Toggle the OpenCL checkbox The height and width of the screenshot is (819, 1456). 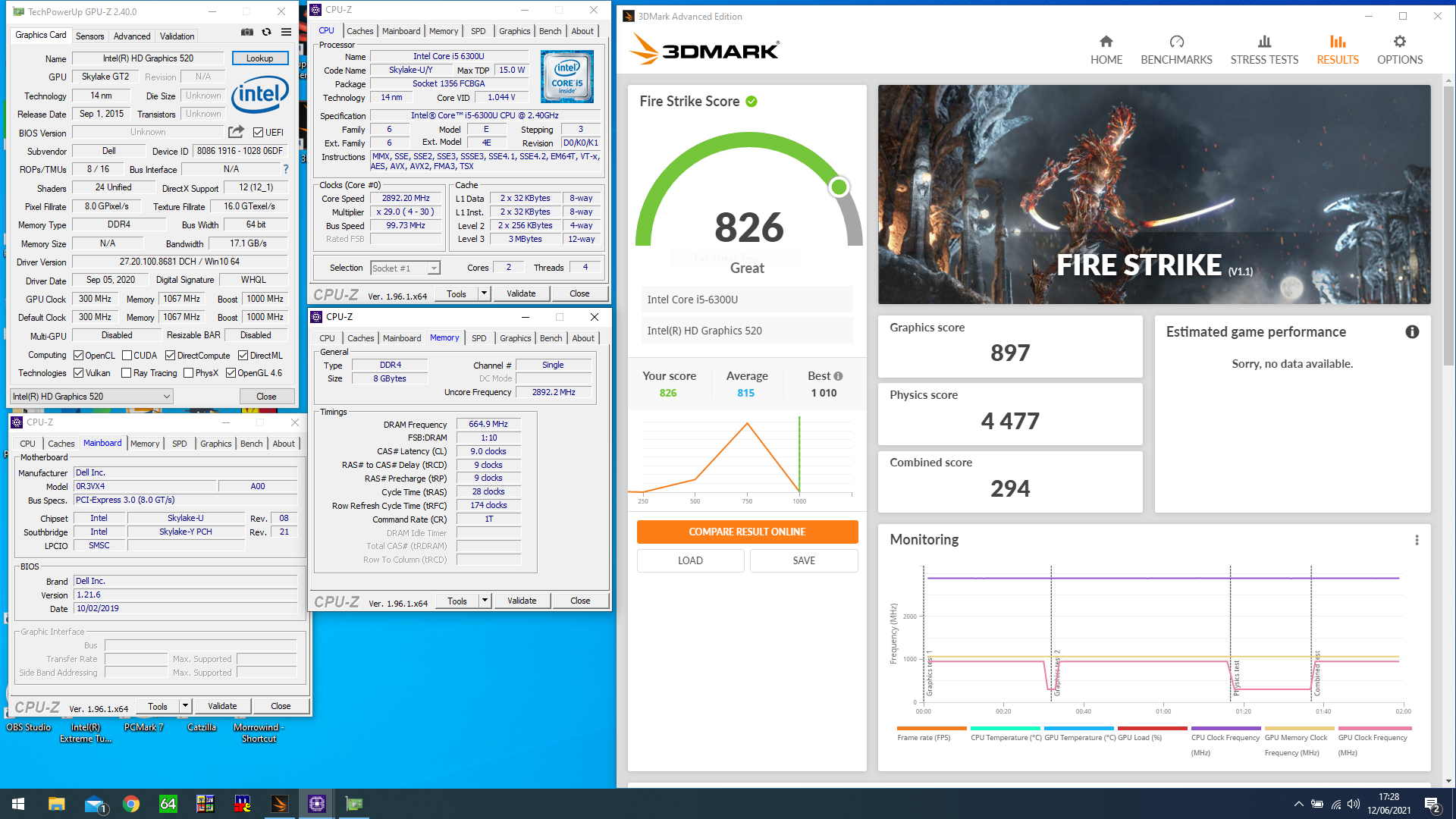pos(78,356)
